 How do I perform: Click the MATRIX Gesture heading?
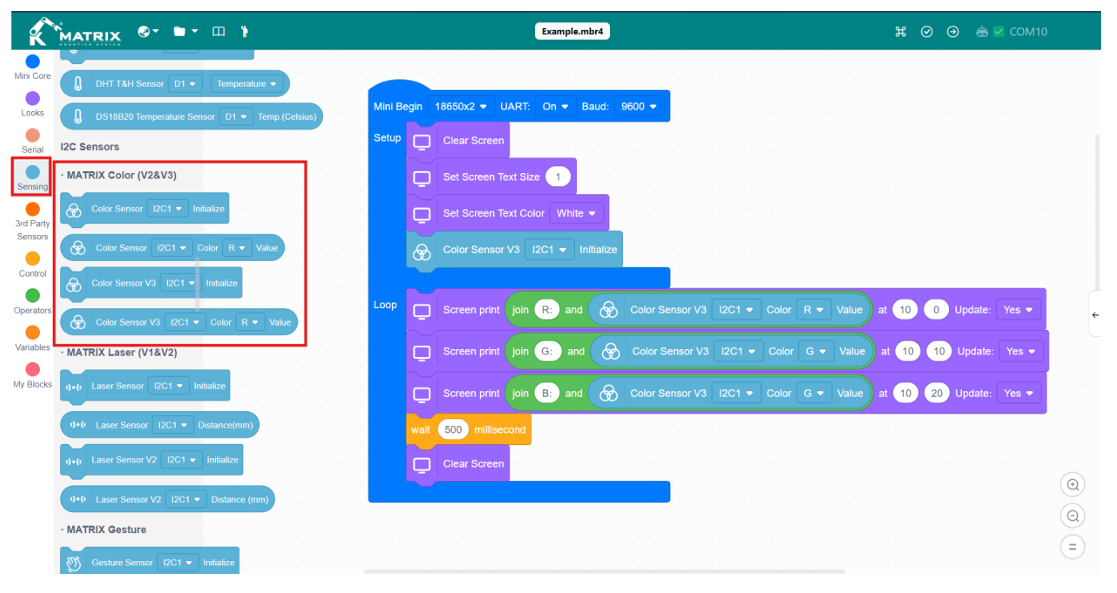click(106, 530)
